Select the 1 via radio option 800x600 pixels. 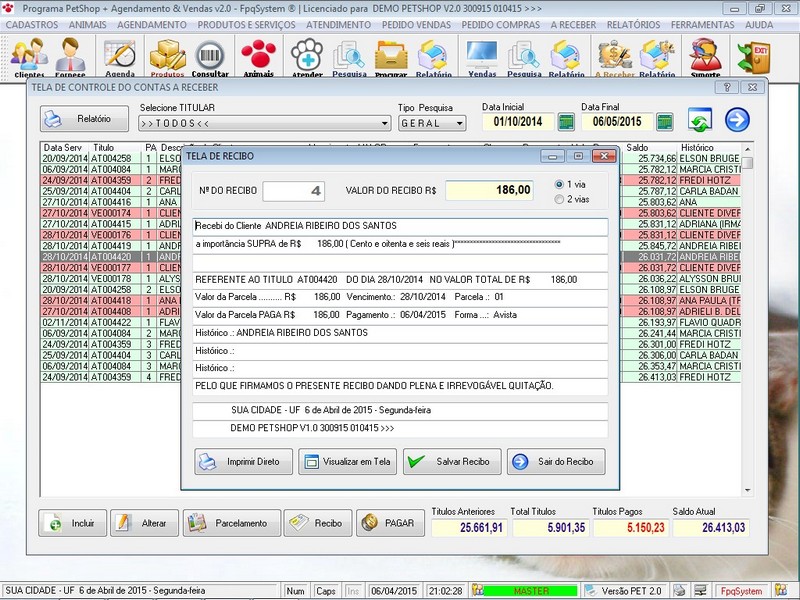click(x=559, y=184)
